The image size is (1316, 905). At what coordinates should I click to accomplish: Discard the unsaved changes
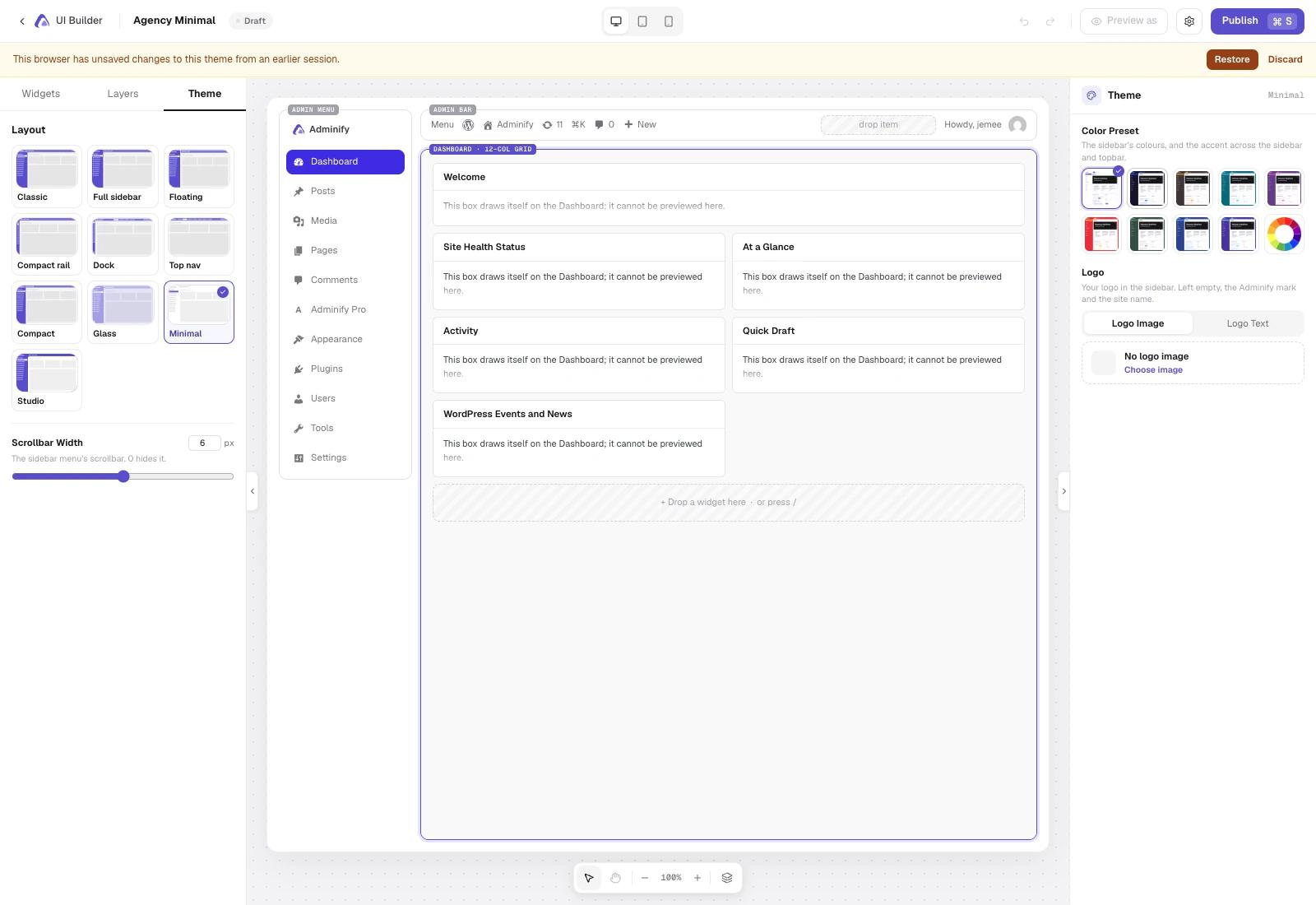[x=1285, y=59]
